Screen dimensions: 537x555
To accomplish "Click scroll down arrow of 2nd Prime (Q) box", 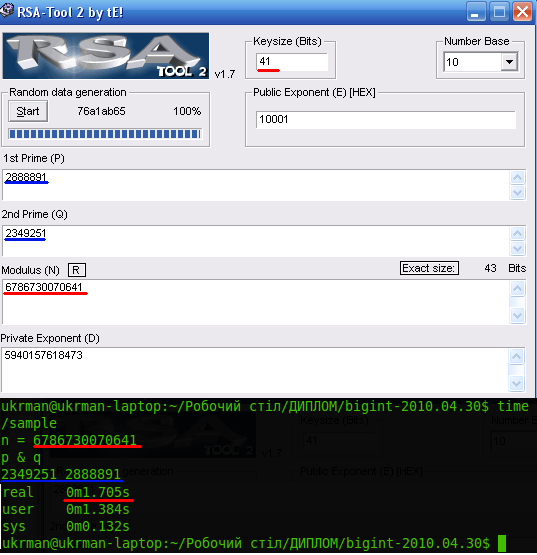I will click(518, 248).
